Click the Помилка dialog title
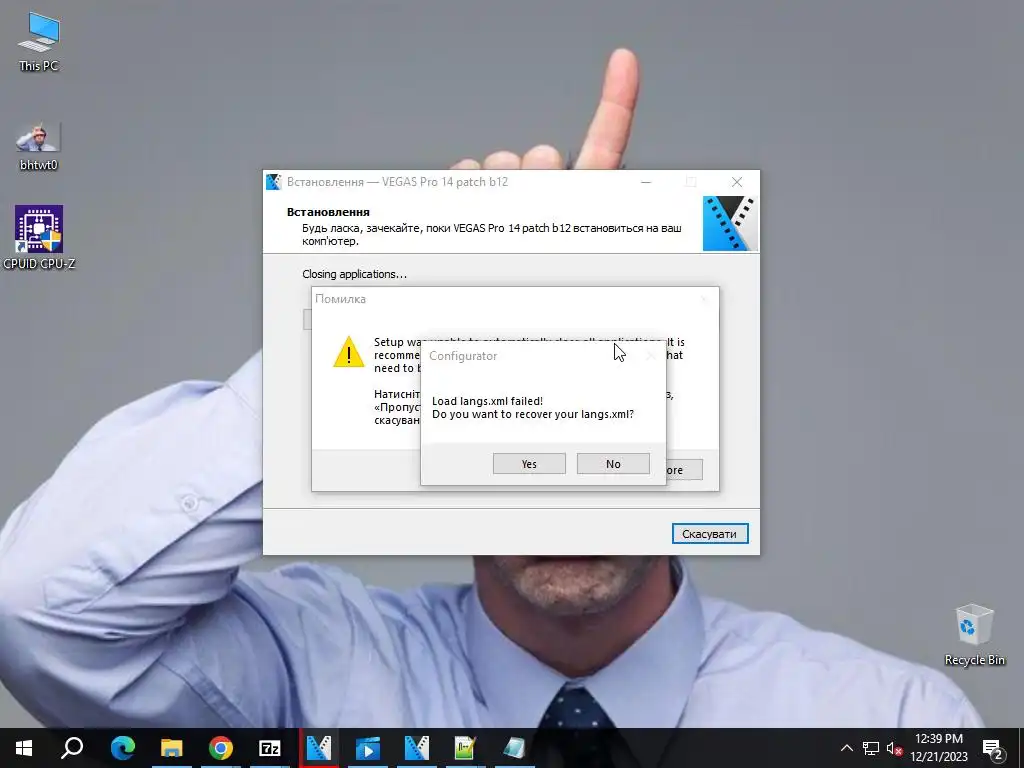 click(340, 299)
